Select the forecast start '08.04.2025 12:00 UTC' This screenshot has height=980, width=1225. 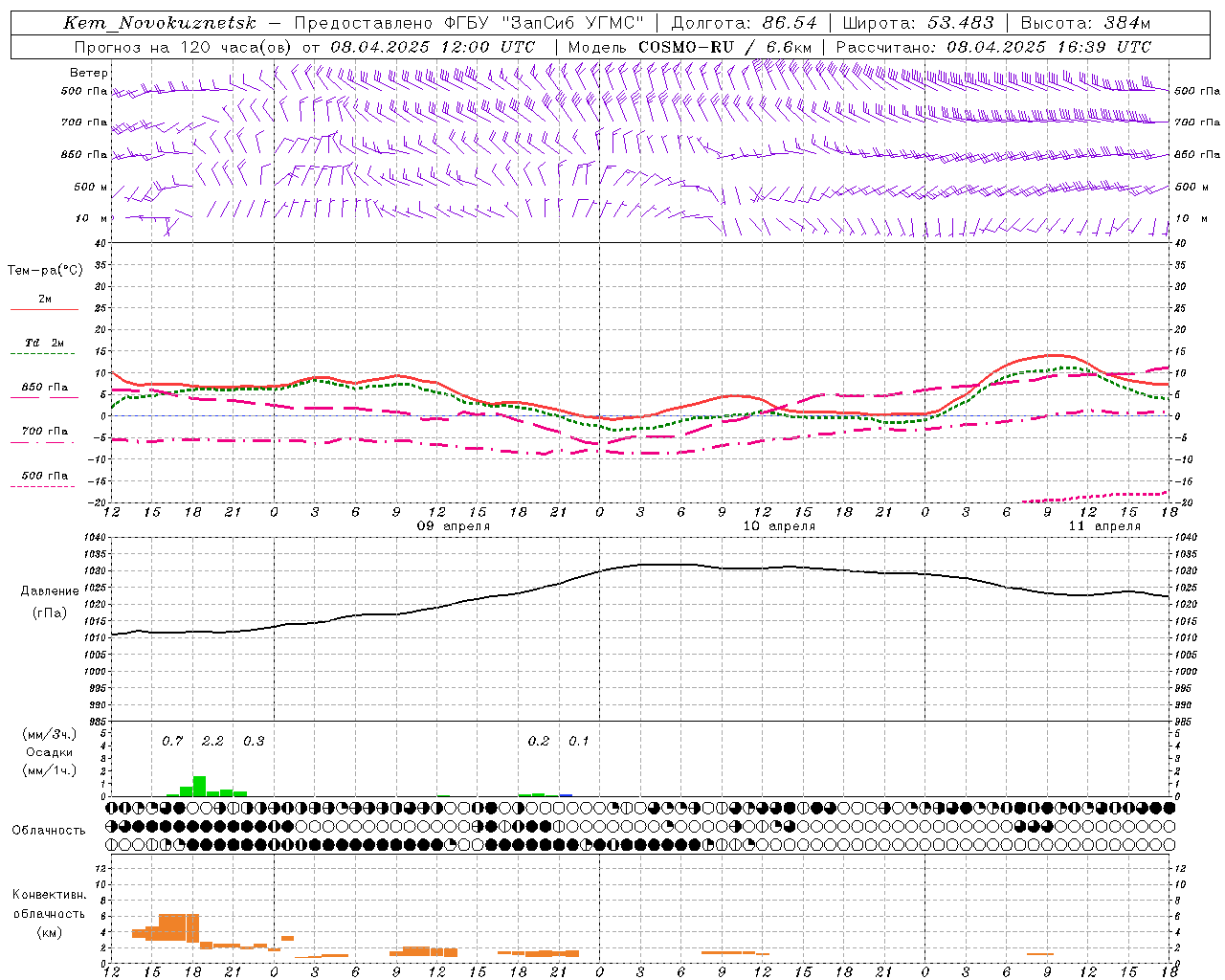(x=433, y=47)
